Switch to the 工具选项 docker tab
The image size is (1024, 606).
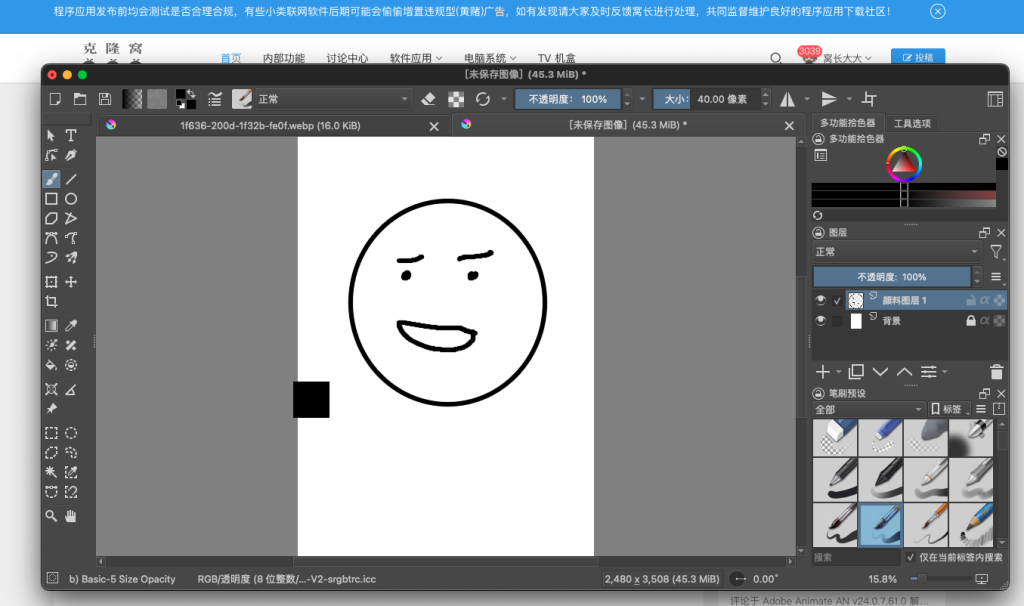tap(912, 123)
